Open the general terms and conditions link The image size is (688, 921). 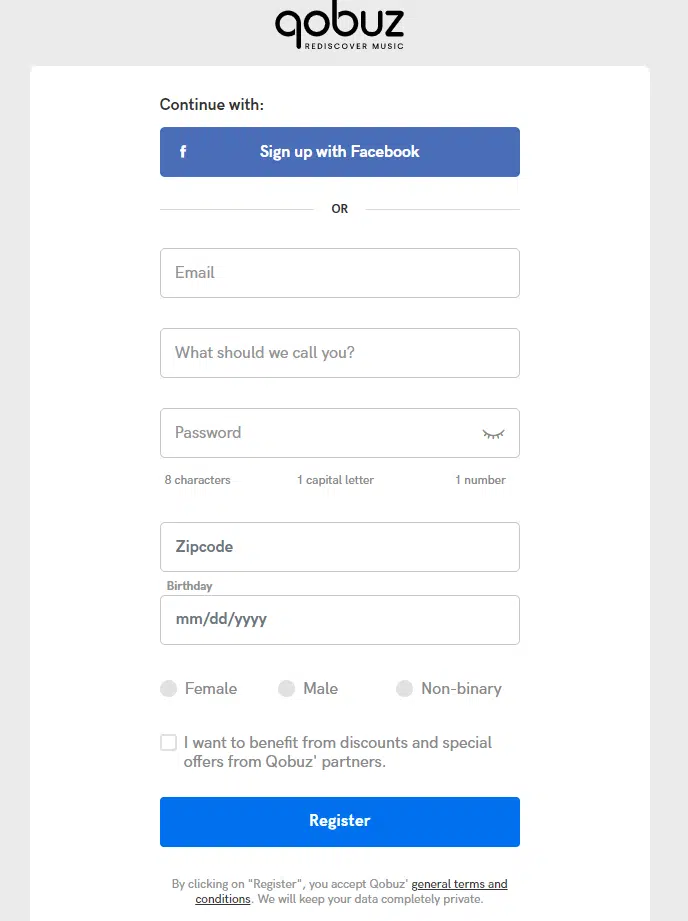point(459,885)
